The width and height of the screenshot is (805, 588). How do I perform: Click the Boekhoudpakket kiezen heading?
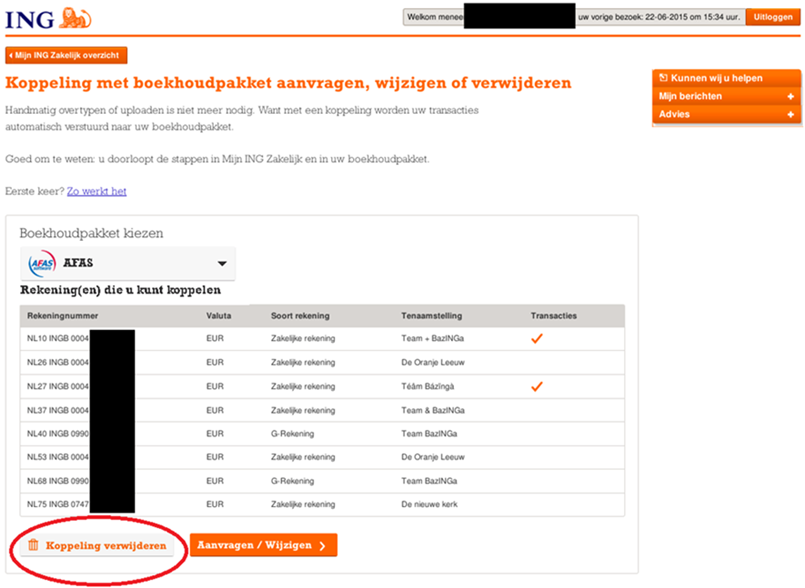[91, 234]
